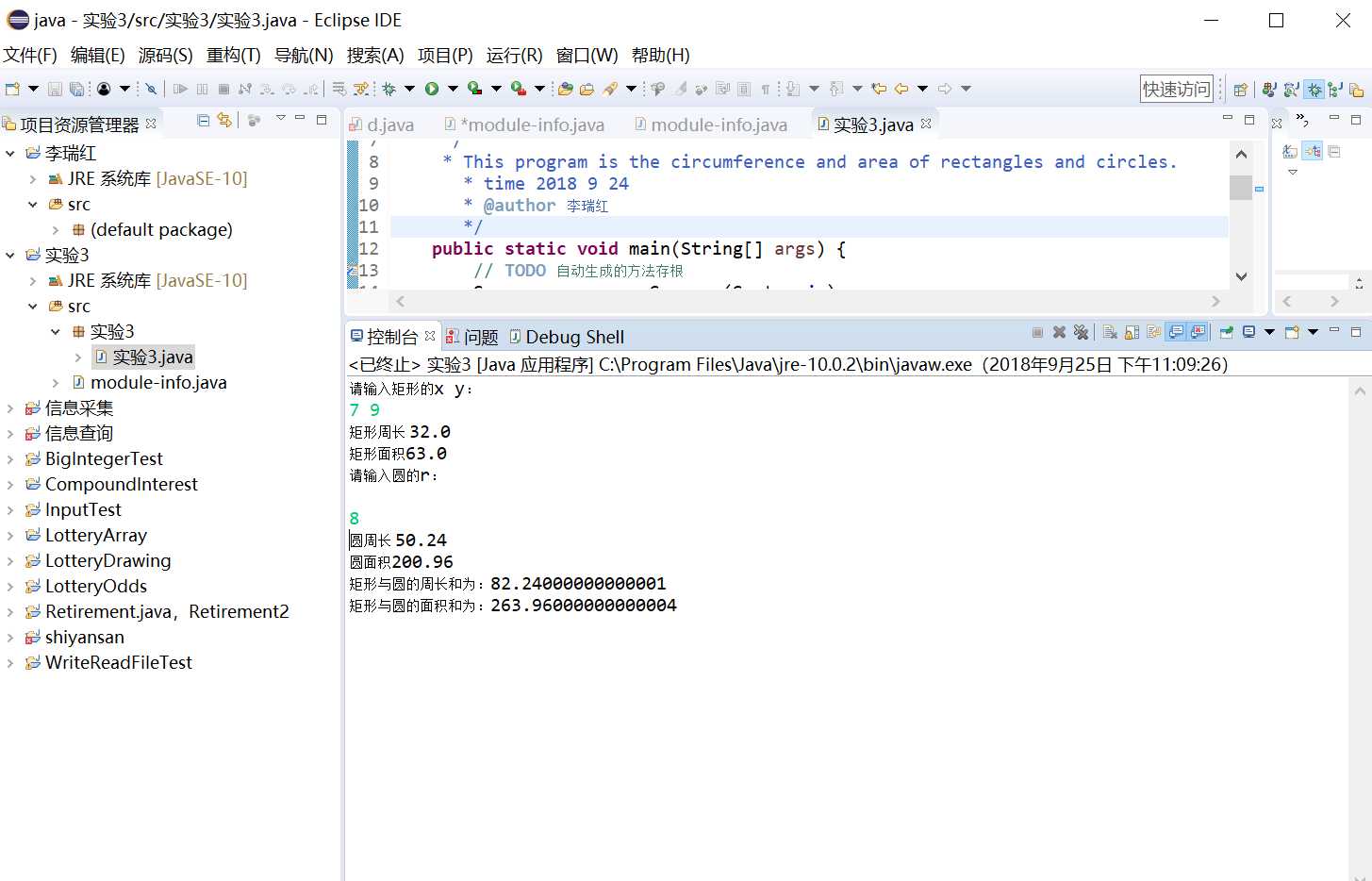Click the Coverage run icon
Image resolution: width=1372 pixels, height=881 pixels.
474,89
